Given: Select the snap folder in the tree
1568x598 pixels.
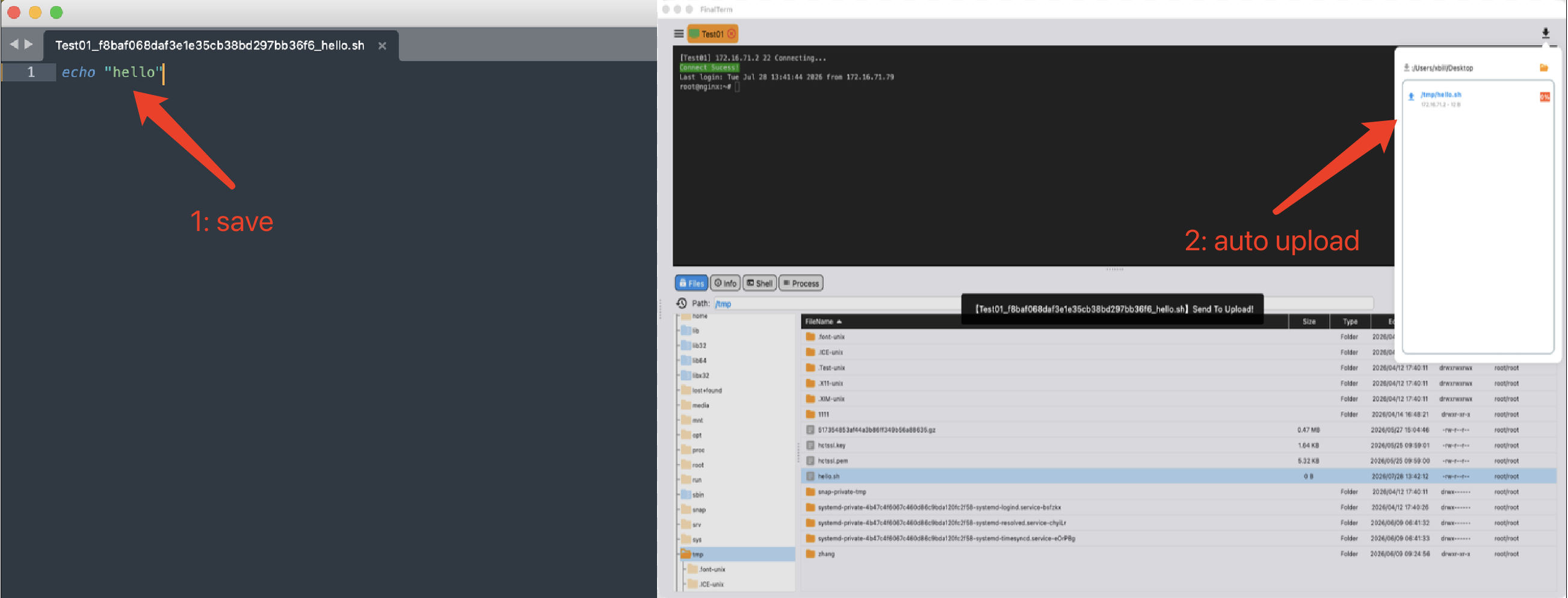Looking at the screenshot, I should [x=694, y=510].
